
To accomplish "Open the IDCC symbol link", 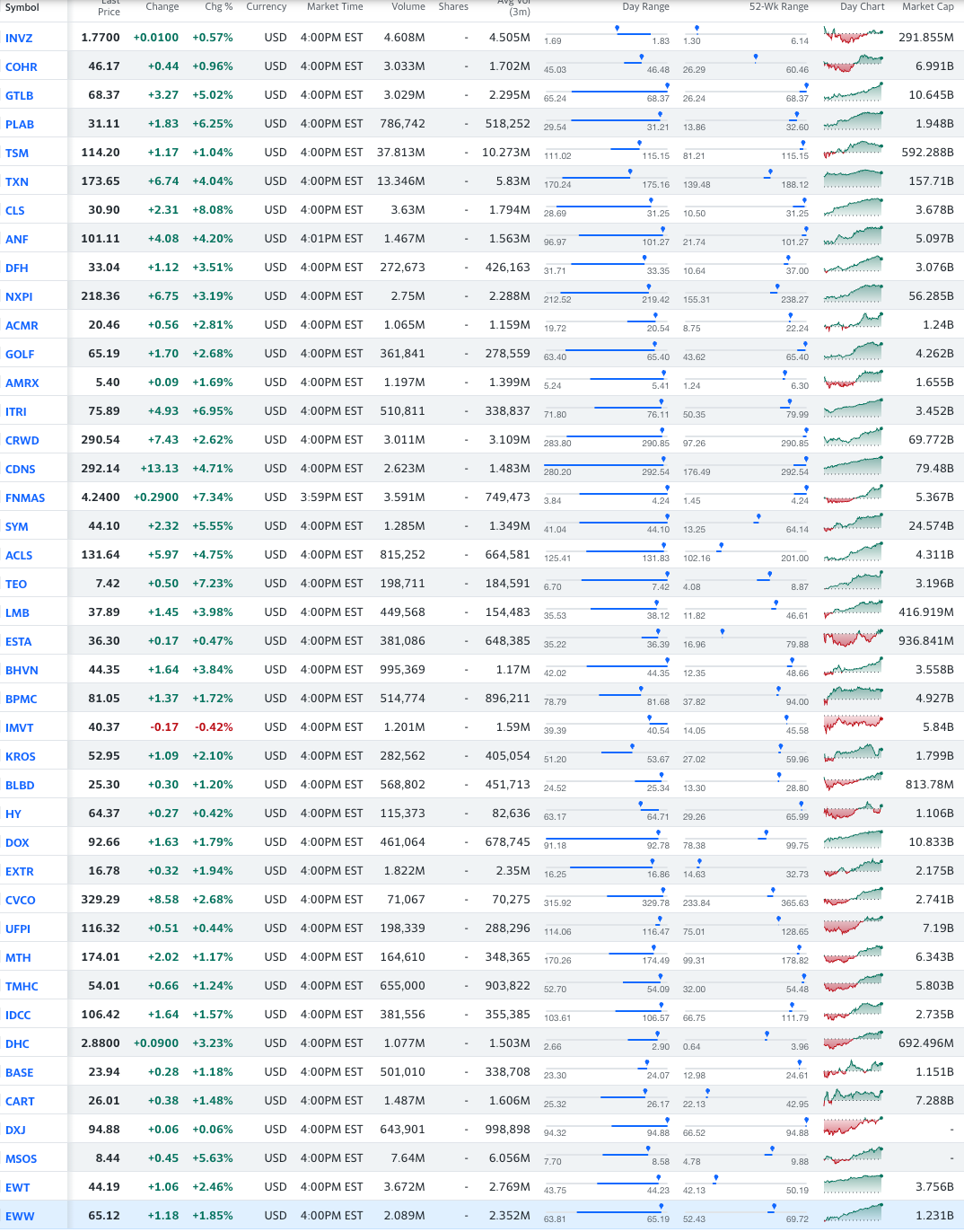I will click(18, 1016).
